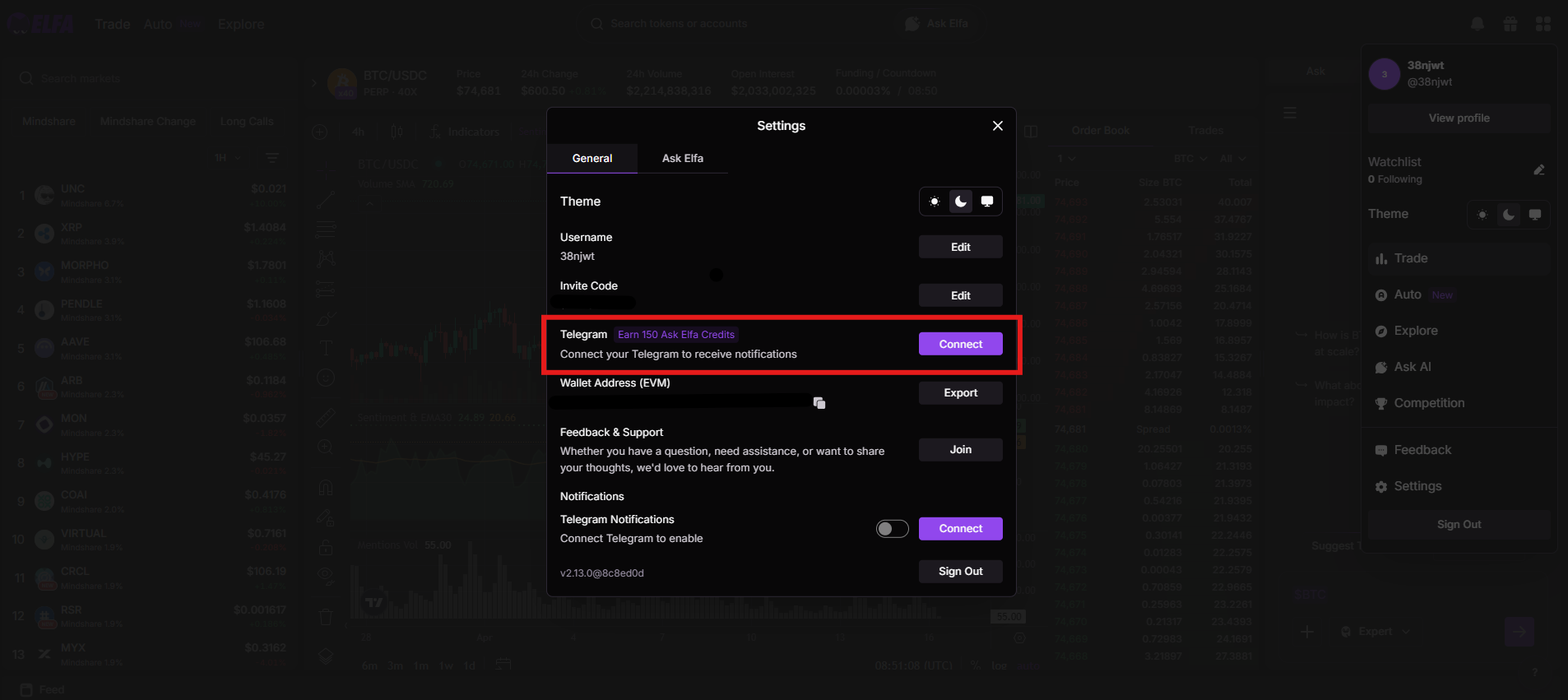The width and height of the screenshot is (1568, 700).
Task: Open the 1H timeframe dropdown in market list
Action: click(228, 157)
